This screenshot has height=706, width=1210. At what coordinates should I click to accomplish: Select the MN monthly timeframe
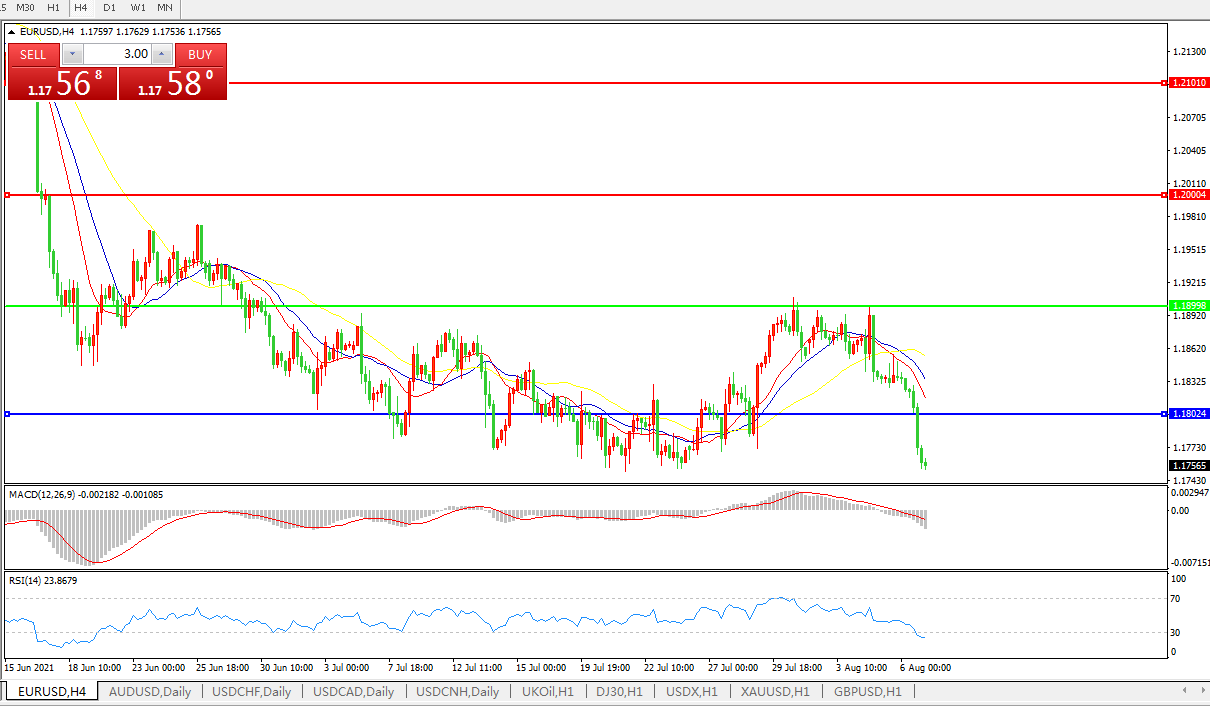pos(165,7)
